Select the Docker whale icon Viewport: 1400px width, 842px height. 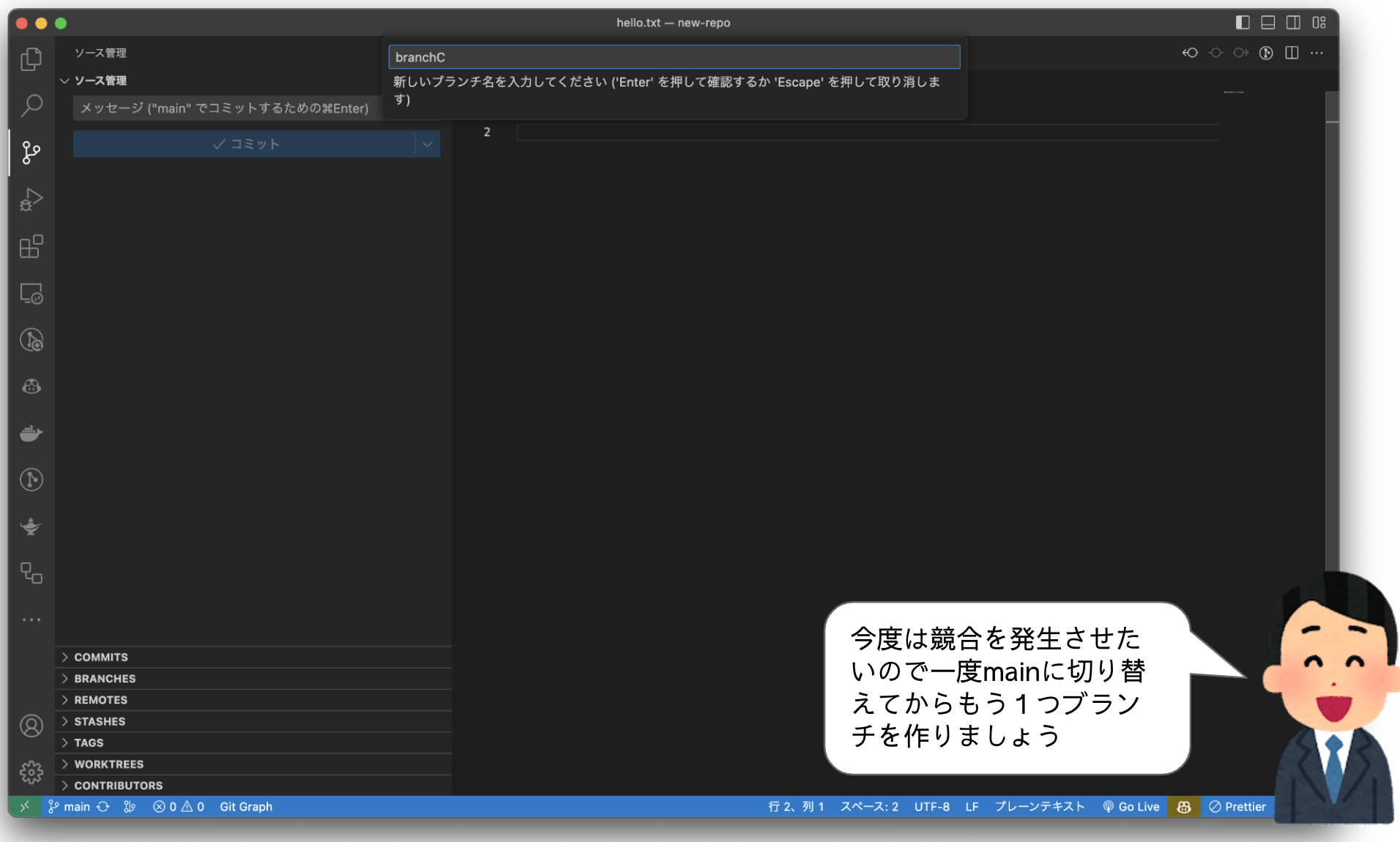31,432
